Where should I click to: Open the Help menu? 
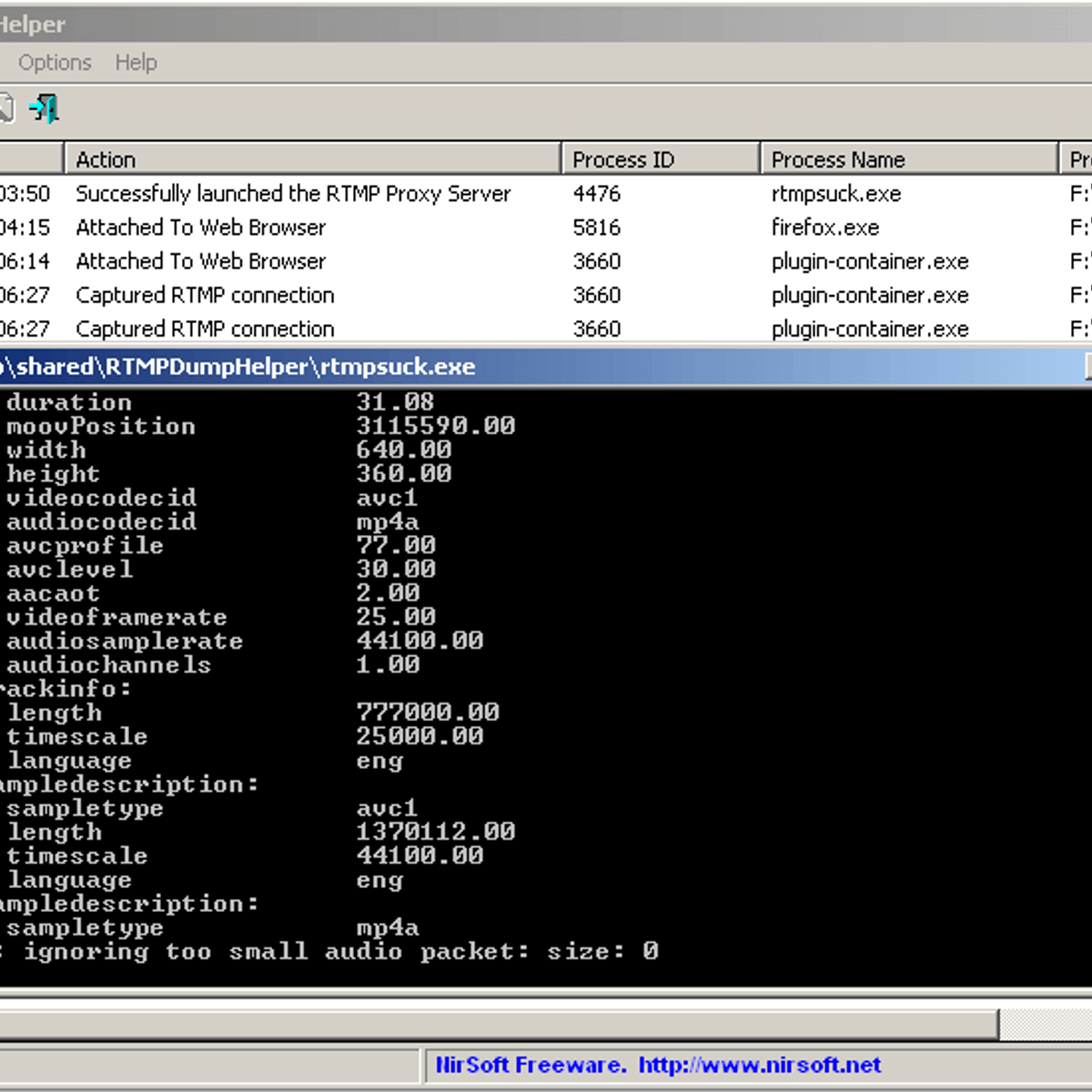click(x=136, y=62)
